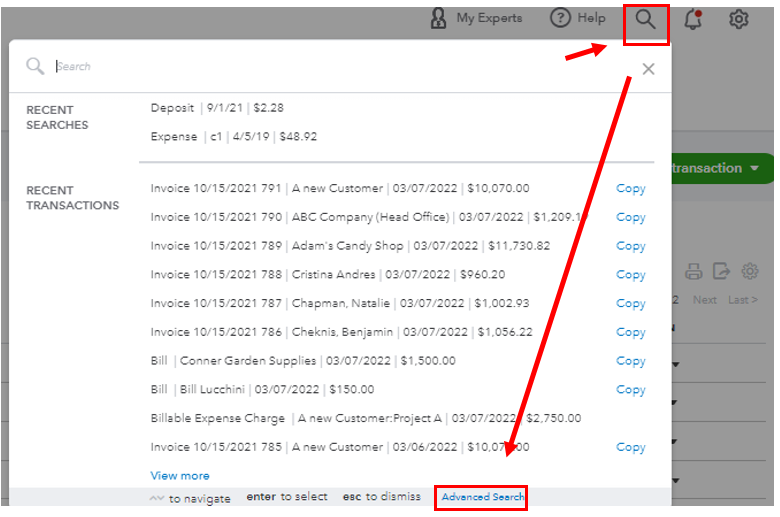The width and height of the screenshot is (780, 517).
Task: Open Invoice 789 Adam's Candy Shop row
Action: (350, 246)
